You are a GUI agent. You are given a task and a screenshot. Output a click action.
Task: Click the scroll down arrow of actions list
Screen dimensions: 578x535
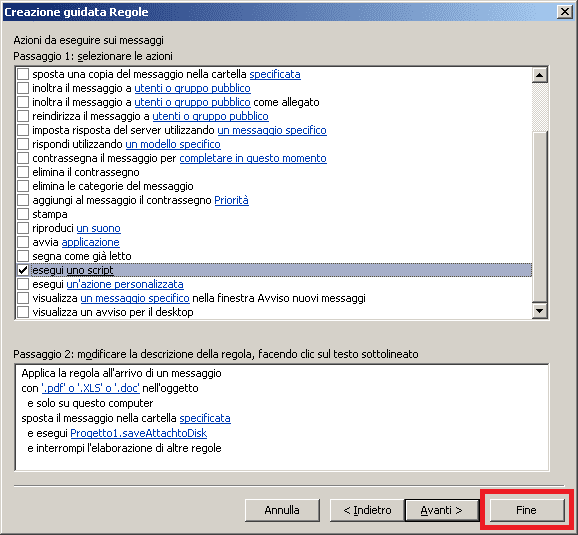[540, 311]
